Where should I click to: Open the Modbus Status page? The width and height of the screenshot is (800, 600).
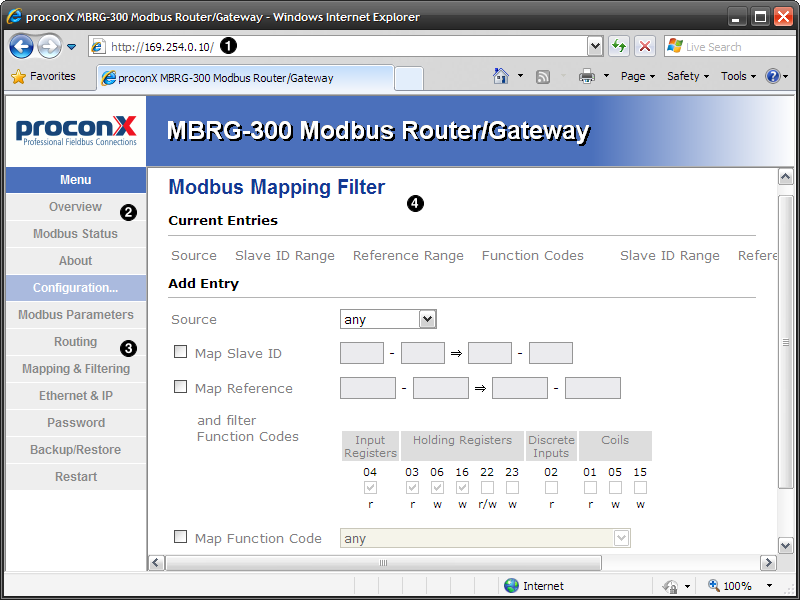pos(76,234)
